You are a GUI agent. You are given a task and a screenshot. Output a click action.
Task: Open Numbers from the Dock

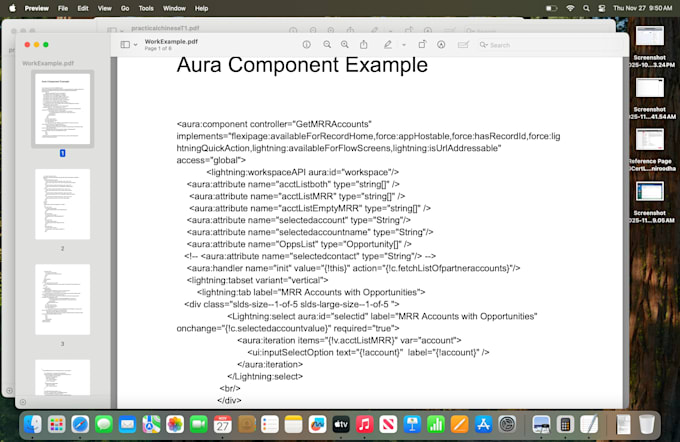435,424
